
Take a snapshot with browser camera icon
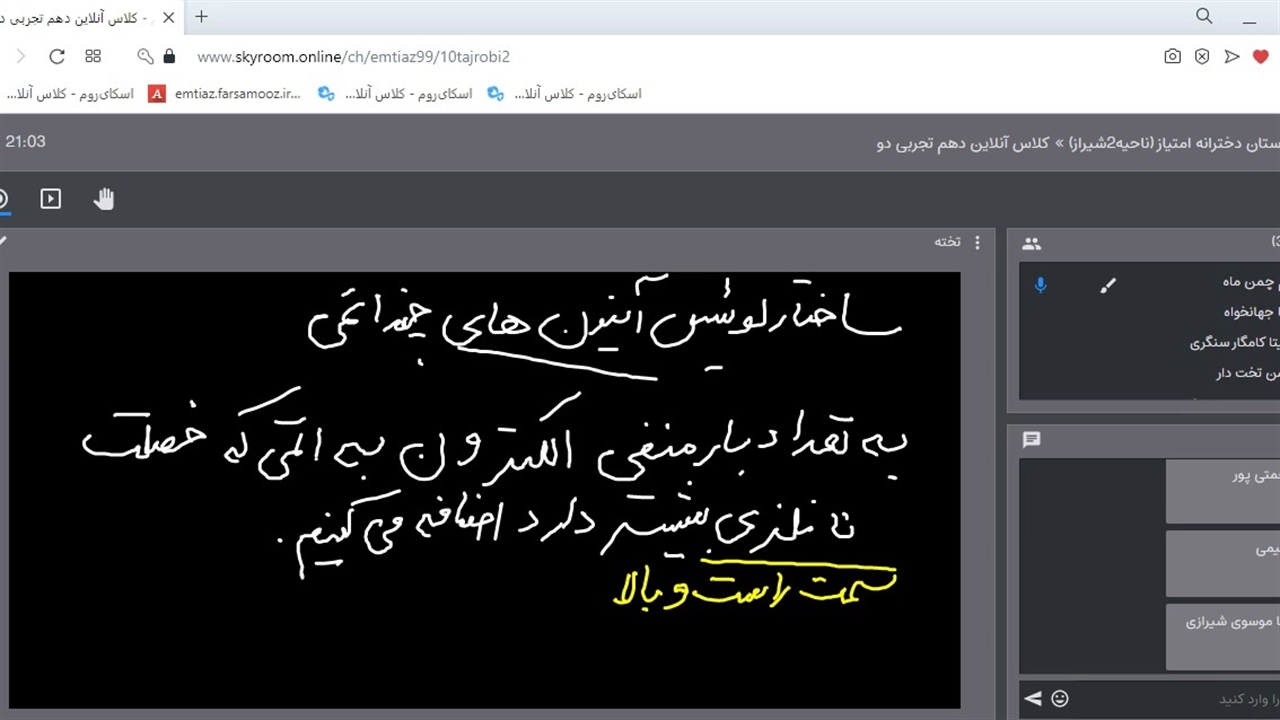click(1172, 57)
